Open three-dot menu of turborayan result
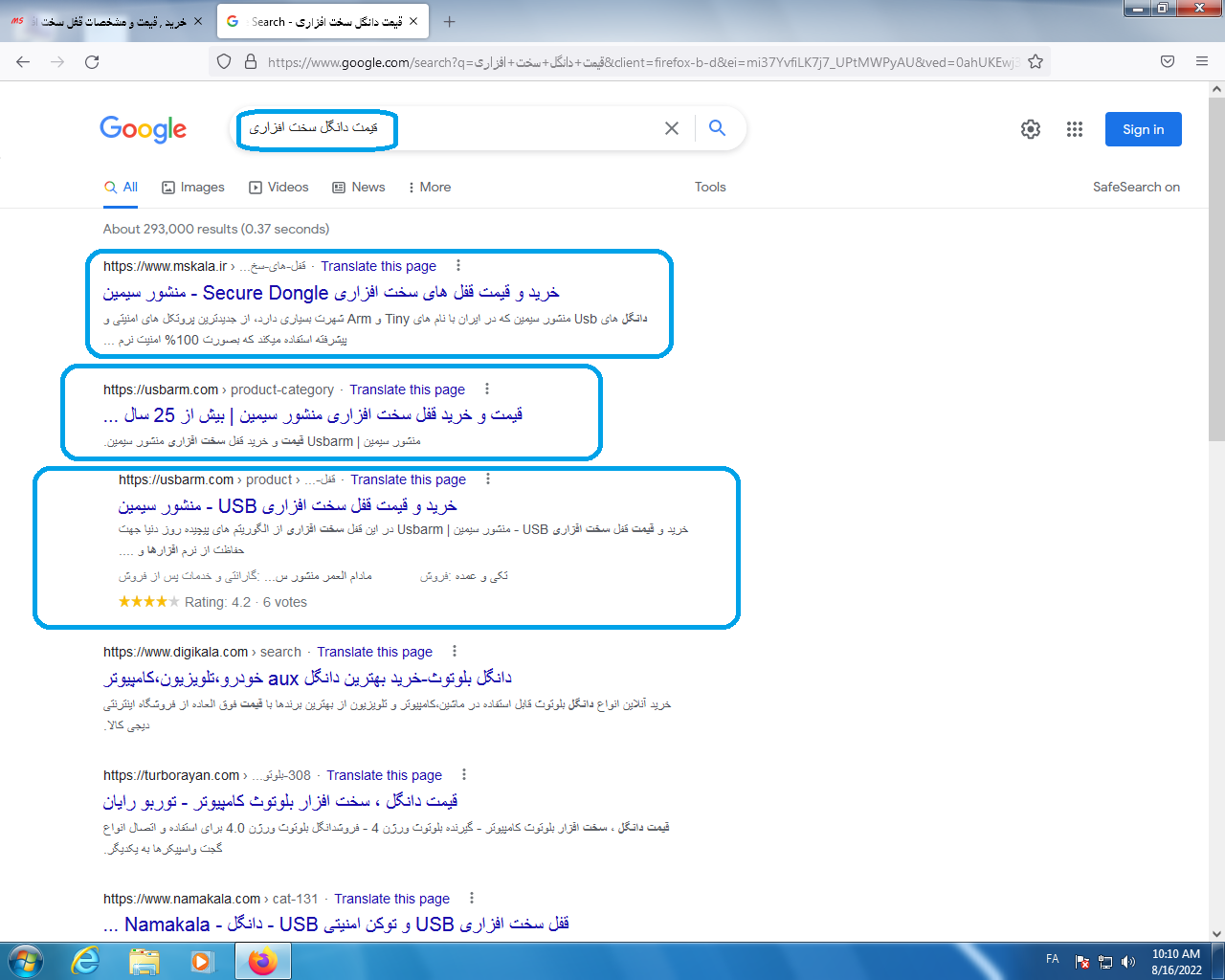Viewport: 1225px width, 980px height. (x=464, y=774)
